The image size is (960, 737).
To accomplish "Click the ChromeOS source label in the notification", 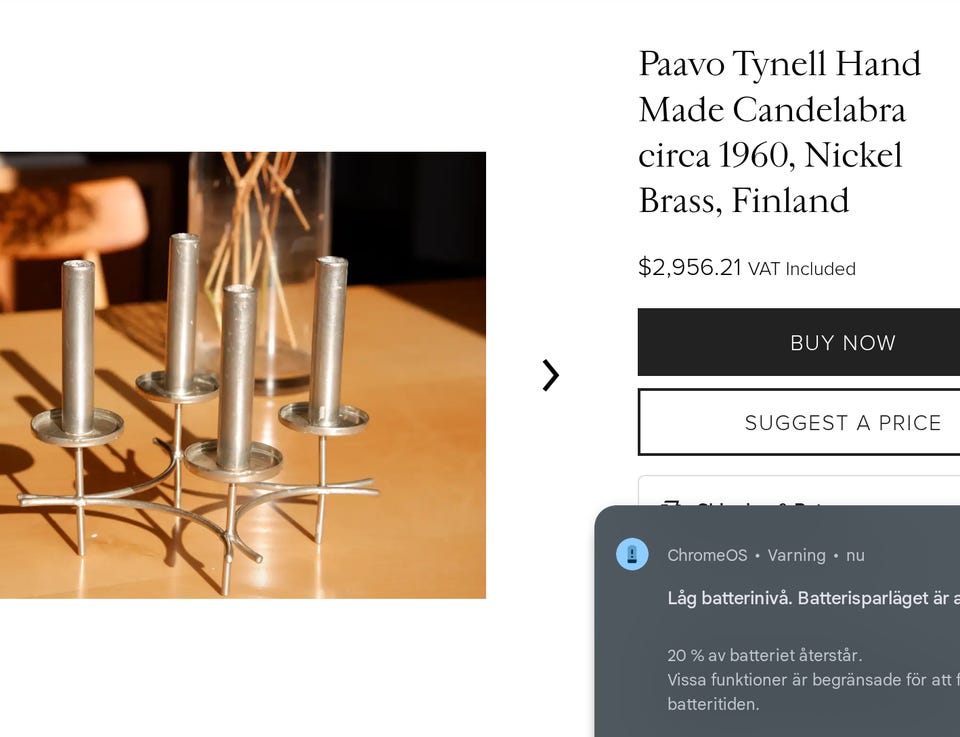I will pos(707,555).
